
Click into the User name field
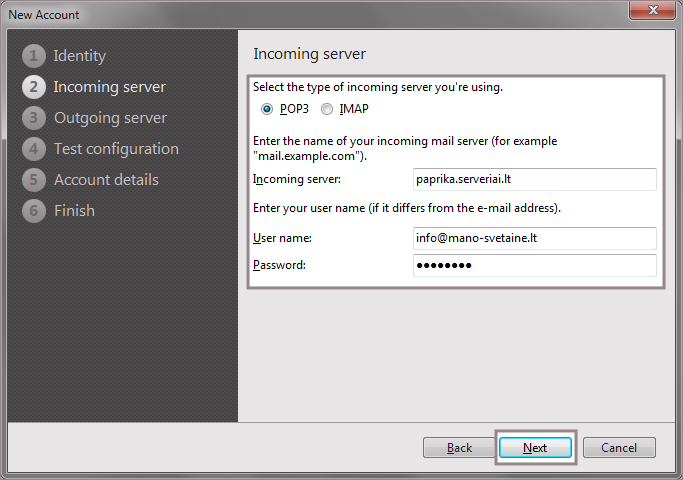click(534, 238)
